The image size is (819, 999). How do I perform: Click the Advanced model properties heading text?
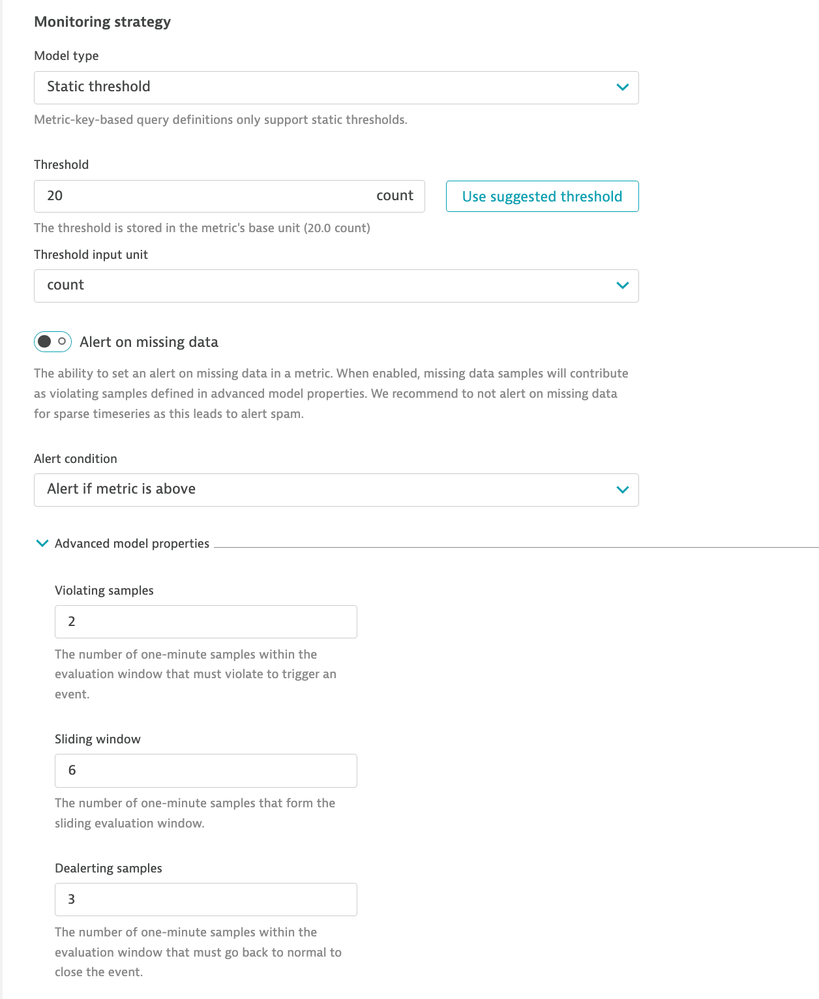(x=132, y=543)
